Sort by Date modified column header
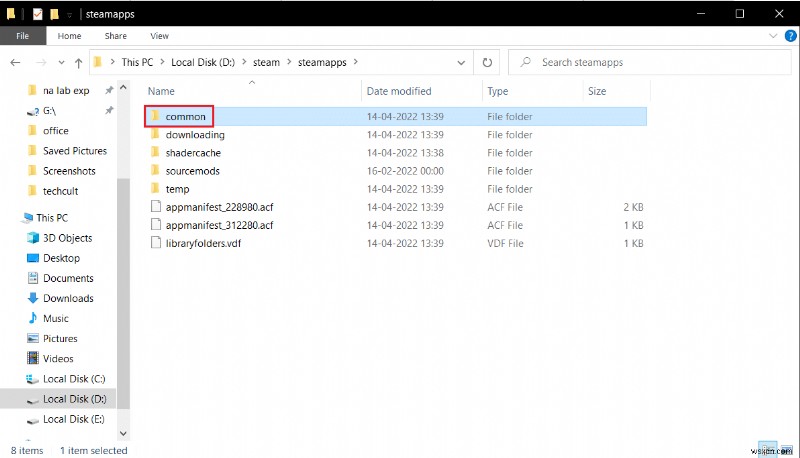 tap(399, 91)
